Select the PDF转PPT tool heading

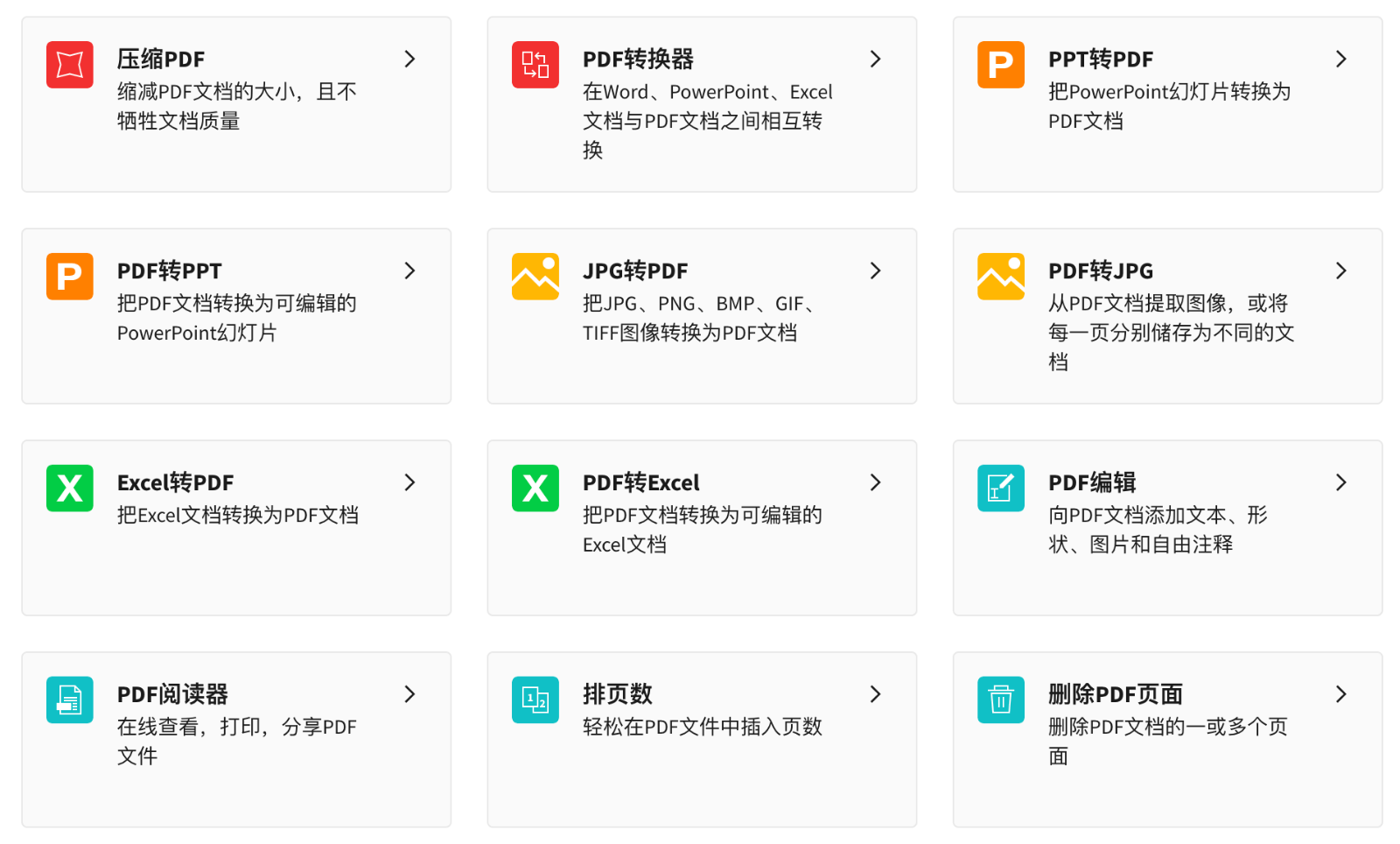tap(170, 271)
